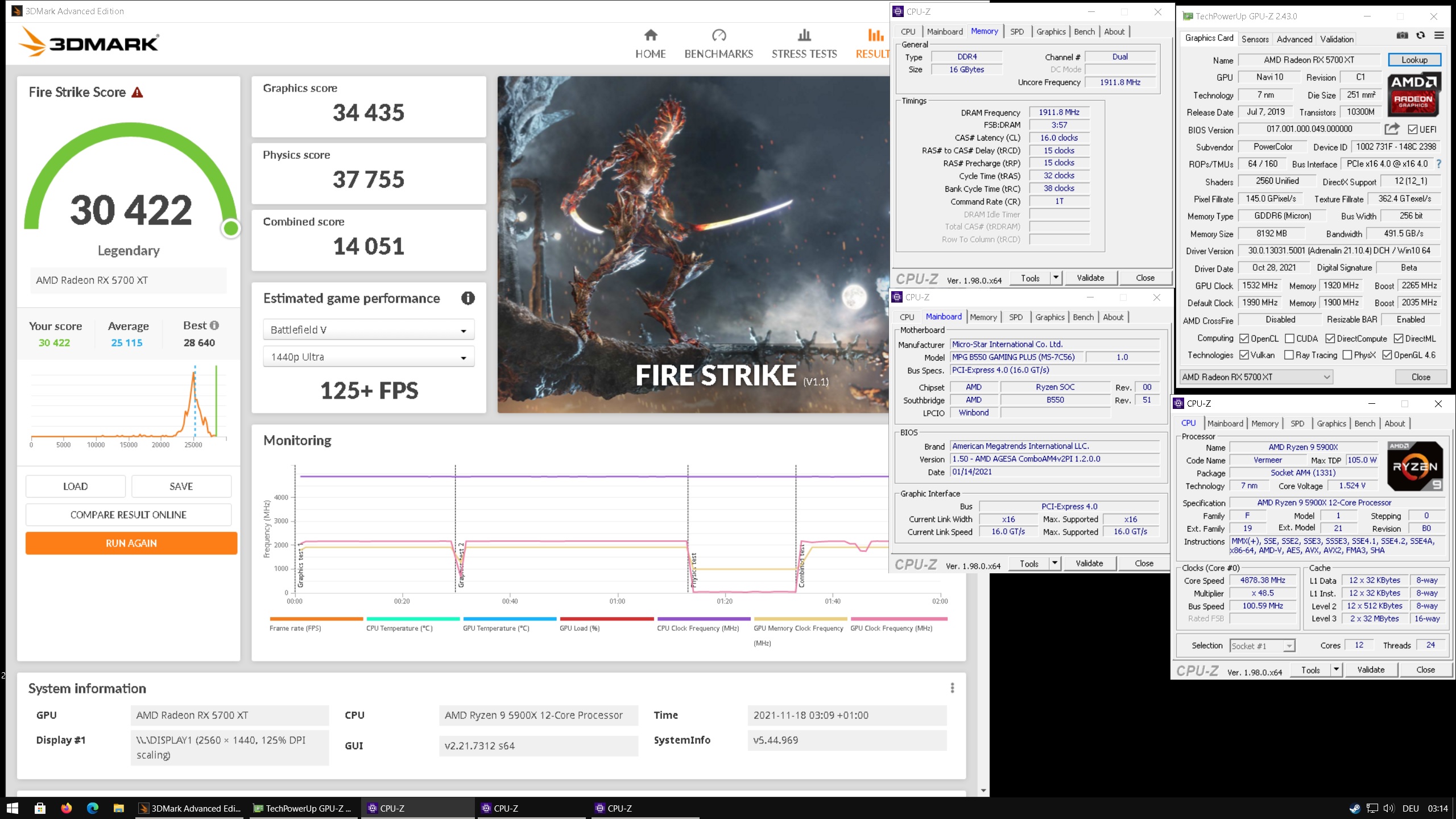Select SPD tab in CPU-Z Memory window
The height and width of the screenshot is (819, 1456).
coord(1017,32)
